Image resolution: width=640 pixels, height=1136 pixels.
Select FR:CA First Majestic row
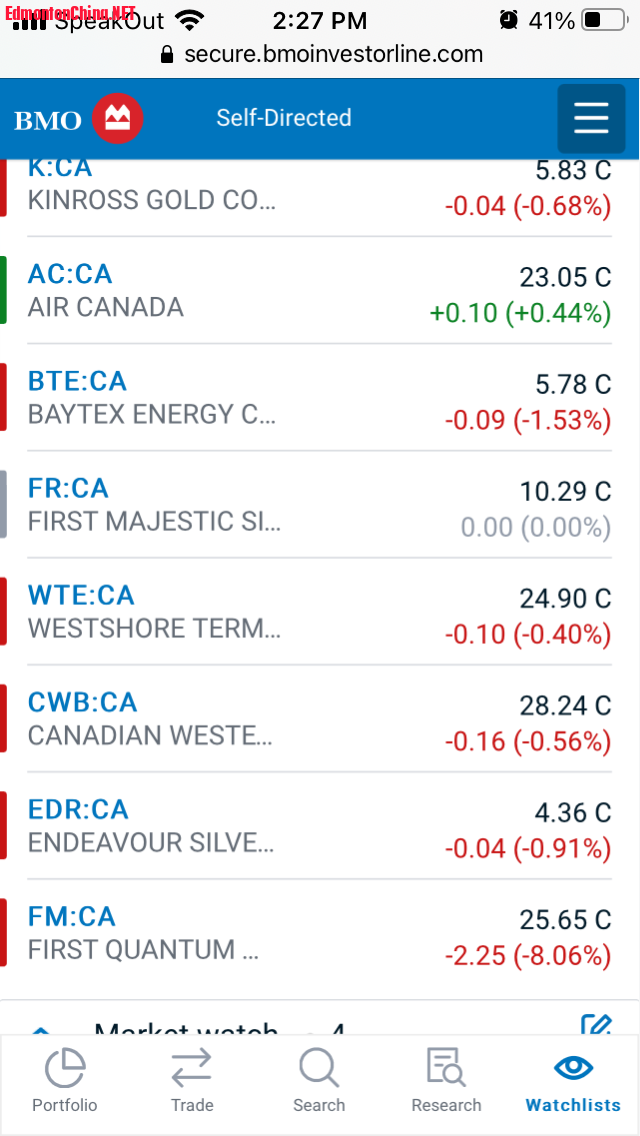[320, 505]
